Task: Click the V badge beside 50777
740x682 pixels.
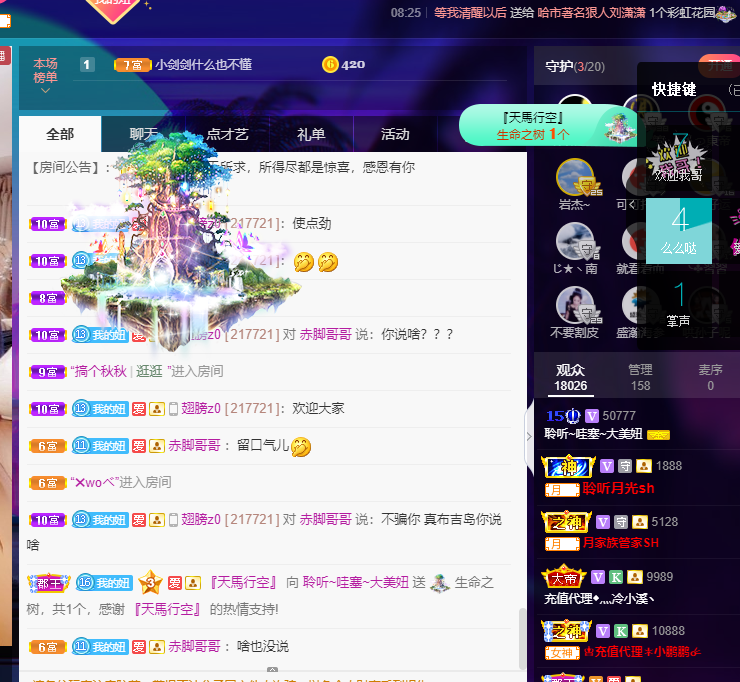Action: [x=592, y=416]
